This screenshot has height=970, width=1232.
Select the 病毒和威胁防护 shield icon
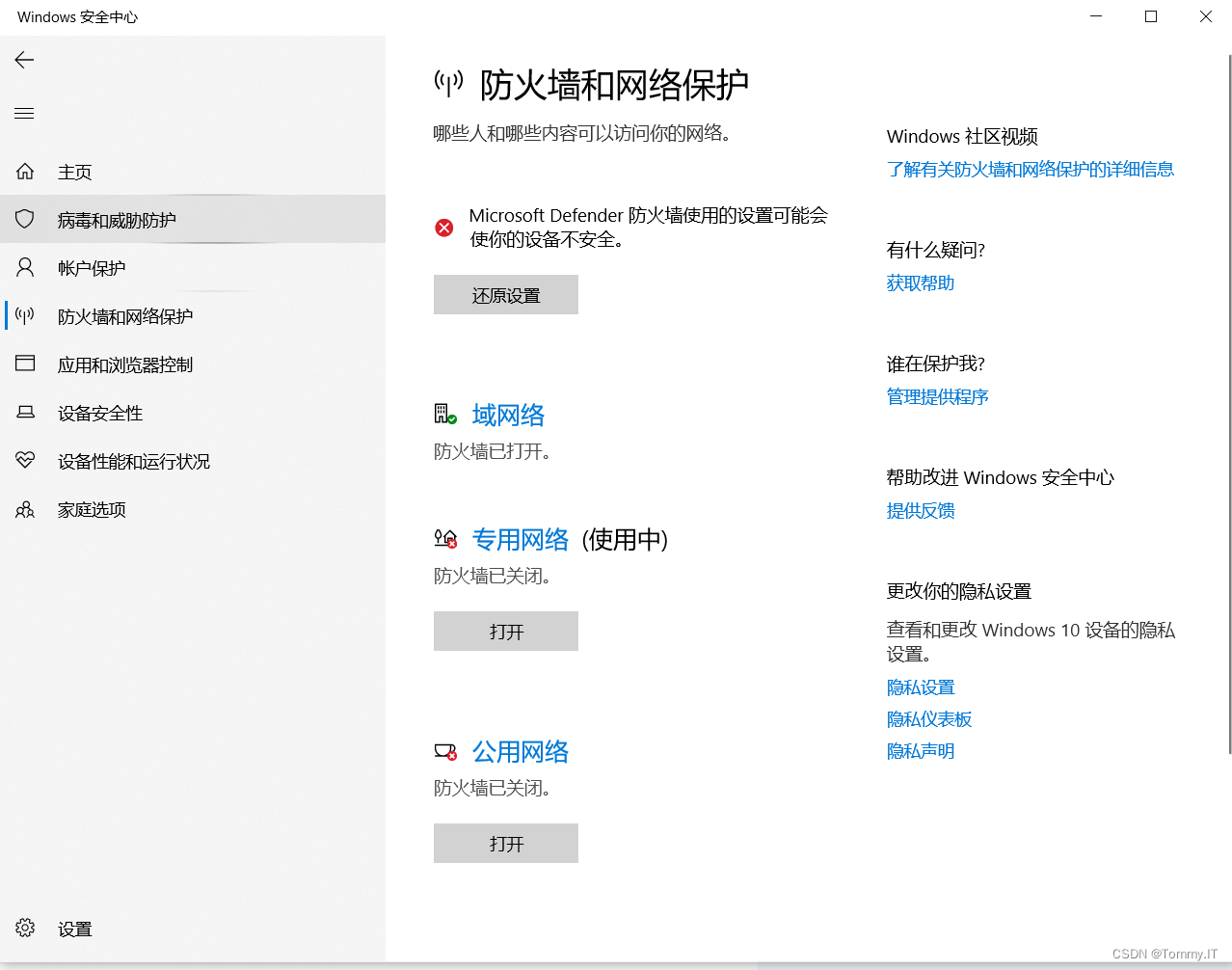pos(24,219)
